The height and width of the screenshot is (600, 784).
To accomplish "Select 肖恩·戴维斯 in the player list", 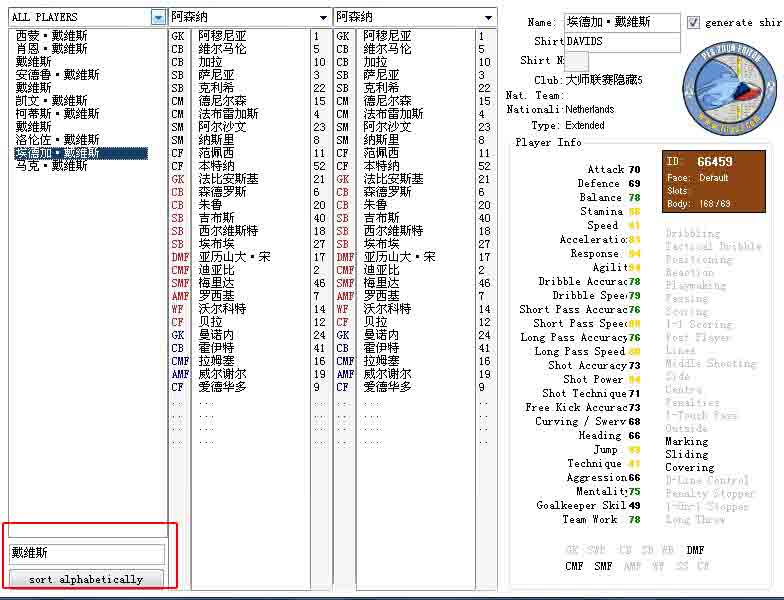I will pyautogui.click(x=52, y=48).
